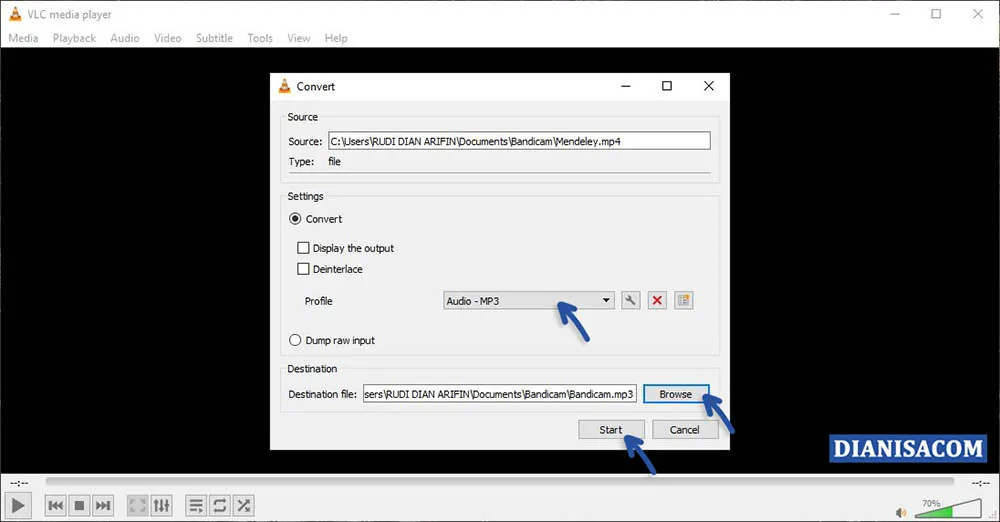The width and height of the screenshot is (1000, 522).
Task: Expand the Profile dropdown Audio - MP3
Action: click(529, 301)
